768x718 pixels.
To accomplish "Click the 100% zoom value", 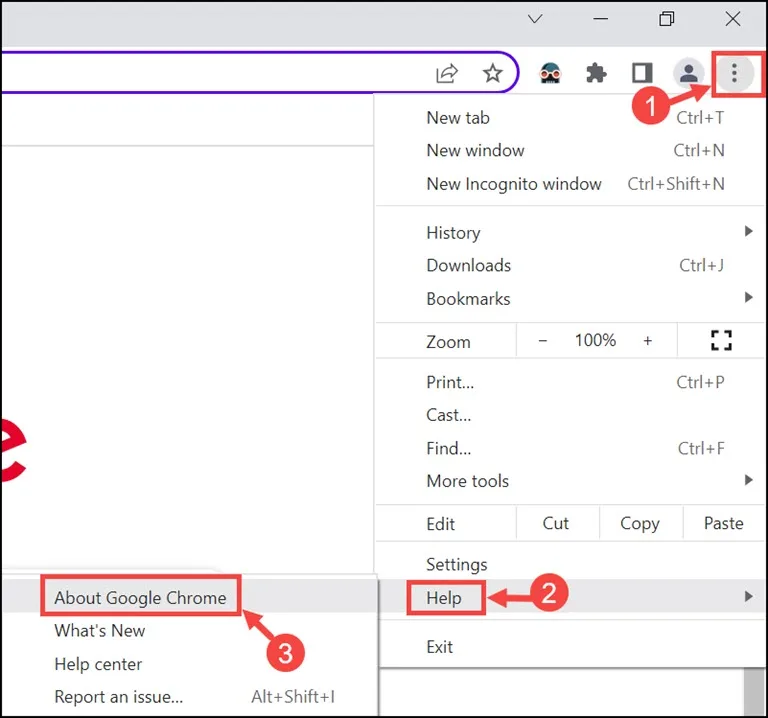I will (595, 340).
